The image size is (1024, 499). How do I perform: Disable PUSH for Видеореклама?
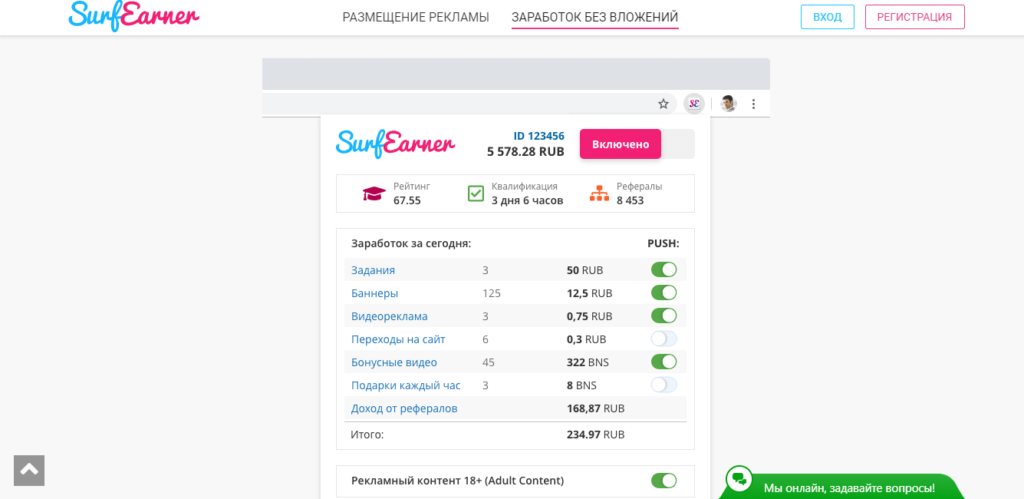[664, 316]
